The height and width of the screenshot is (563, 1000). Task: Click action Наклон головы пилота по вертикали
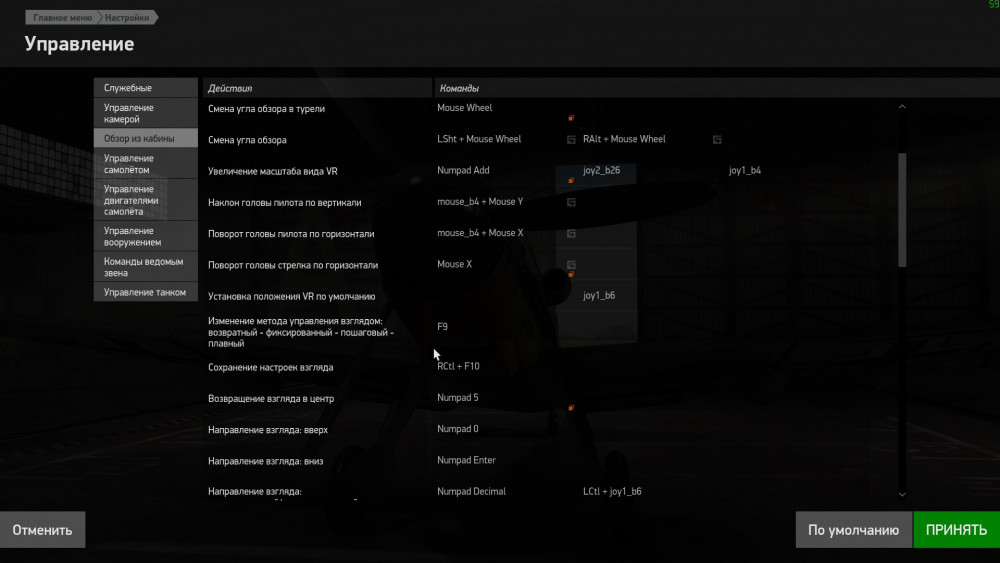point(284,202)
